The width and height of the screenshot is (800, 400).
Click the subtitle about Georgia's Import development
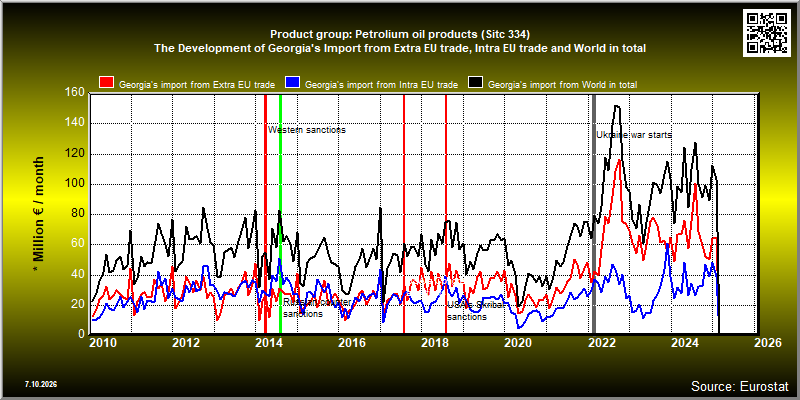coord(400,48)
